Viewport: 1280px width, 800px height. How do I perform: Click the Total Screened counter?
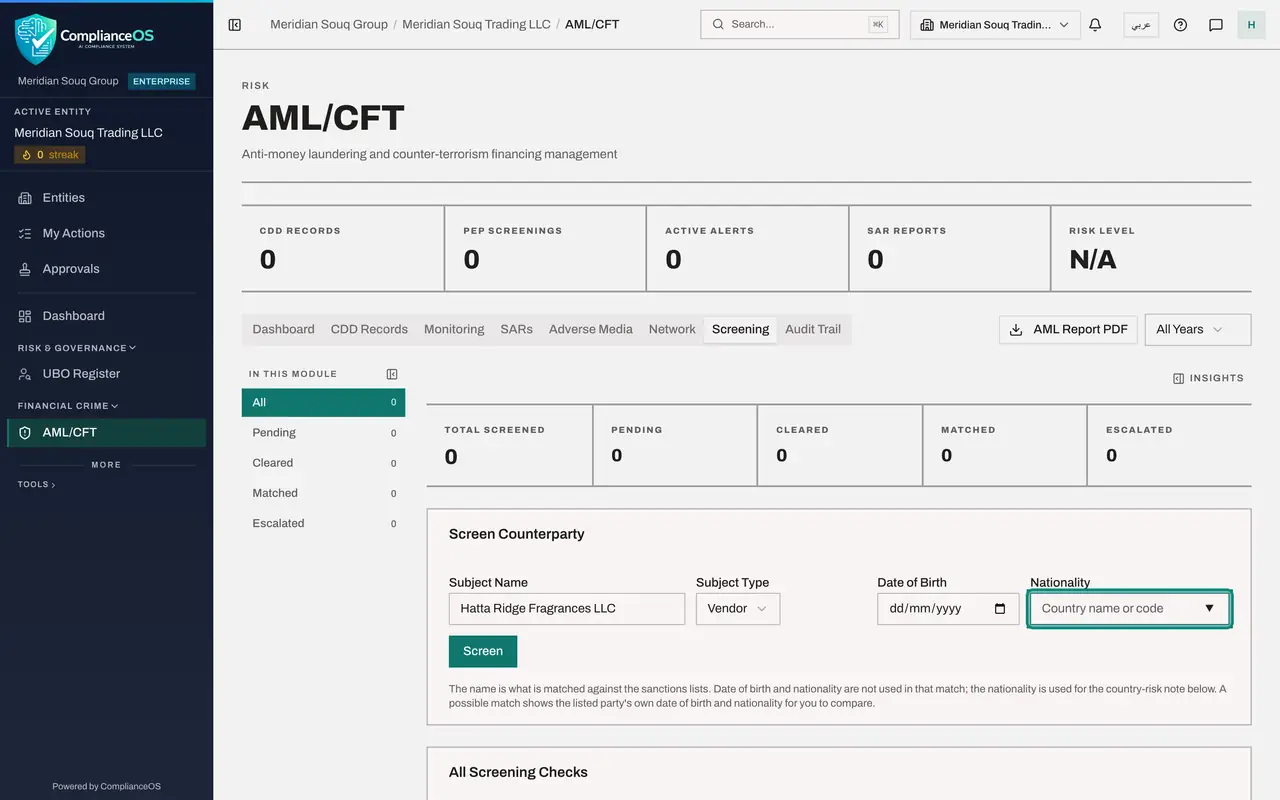pyautogui.click(x=509, y=445)
